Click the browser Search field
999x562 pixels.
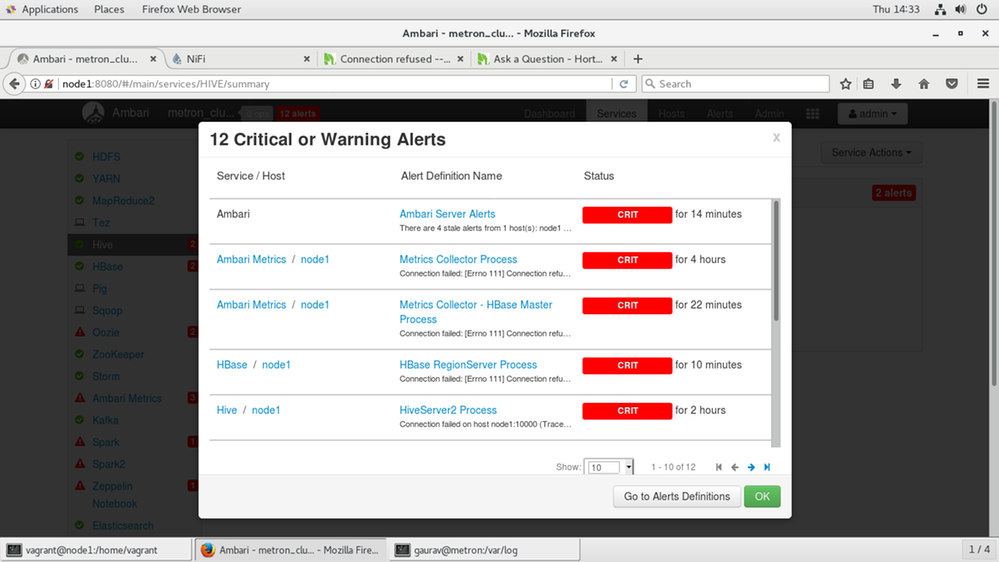(x=735, y=83)
